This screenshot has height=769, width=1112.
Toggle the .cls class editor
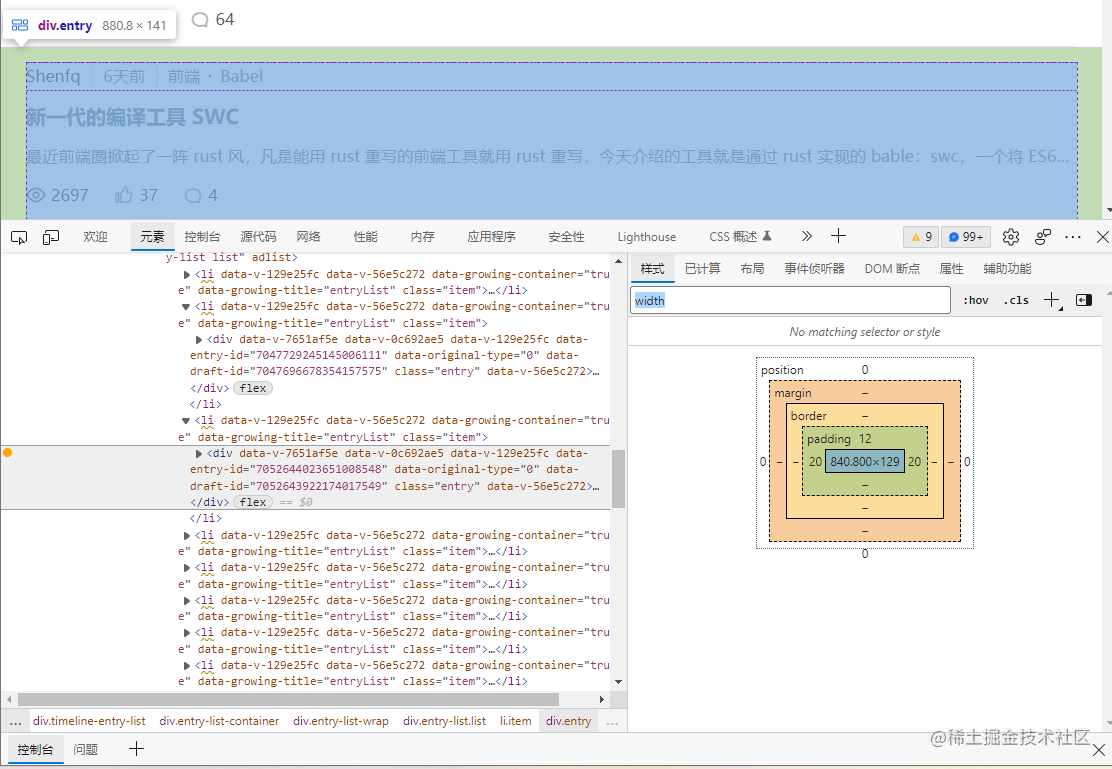click(x=1016, y=300)
